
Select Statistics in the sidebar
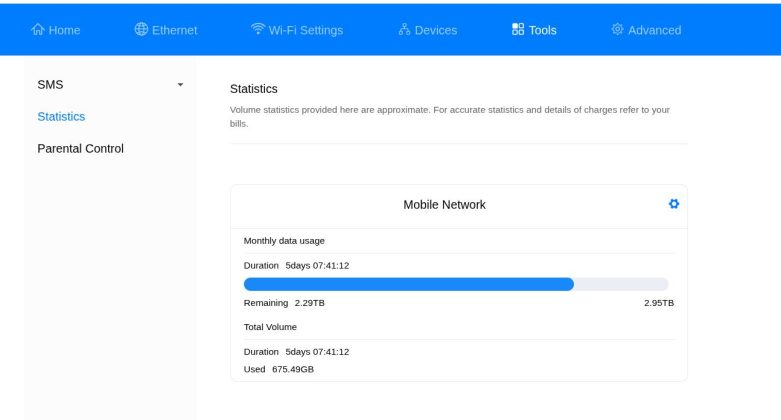(x=61, y=117)
